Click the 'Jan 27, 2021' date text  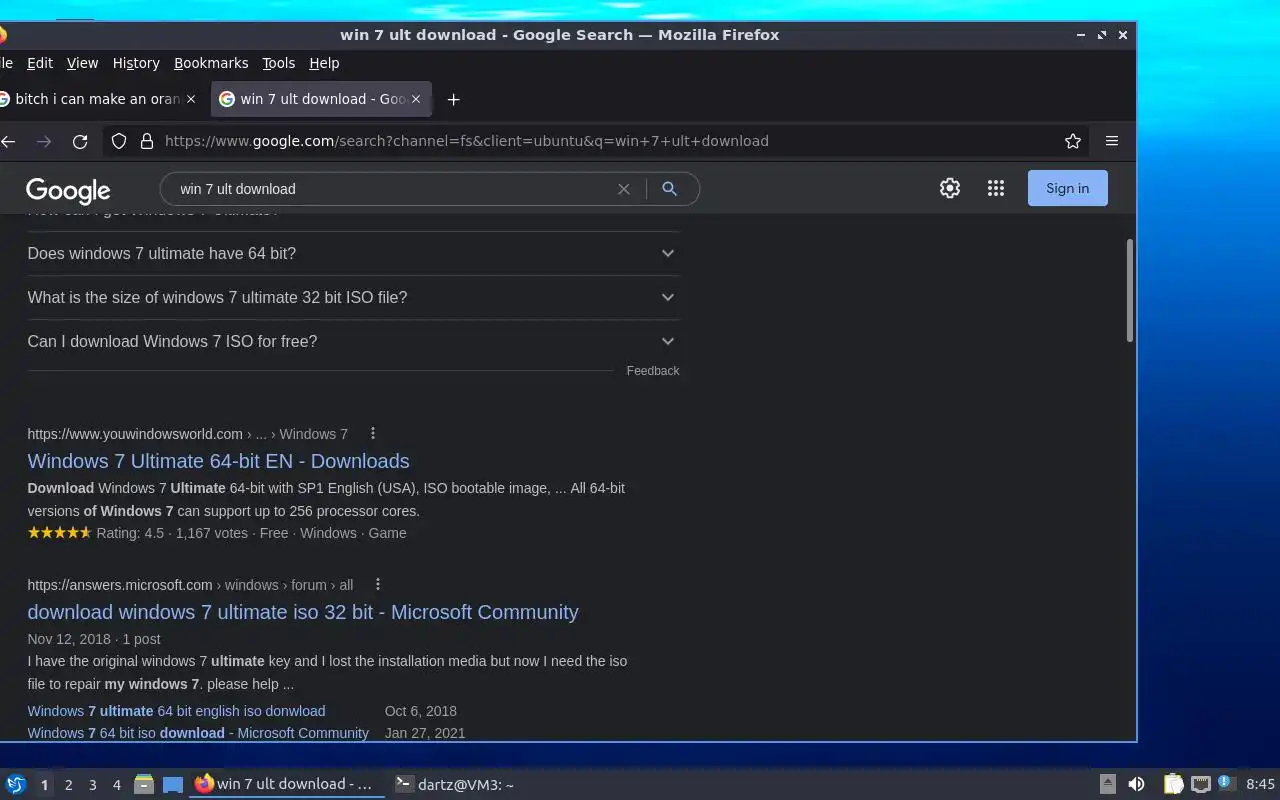[x=425, y=733]
